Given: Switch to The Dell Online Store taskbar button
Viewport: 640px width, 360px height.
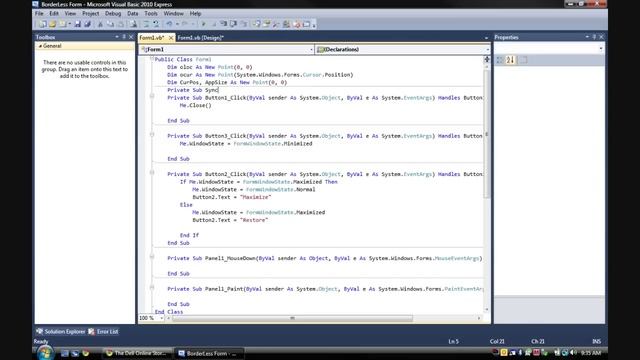Looking at the screenshot, I should (x=137, y=353).
